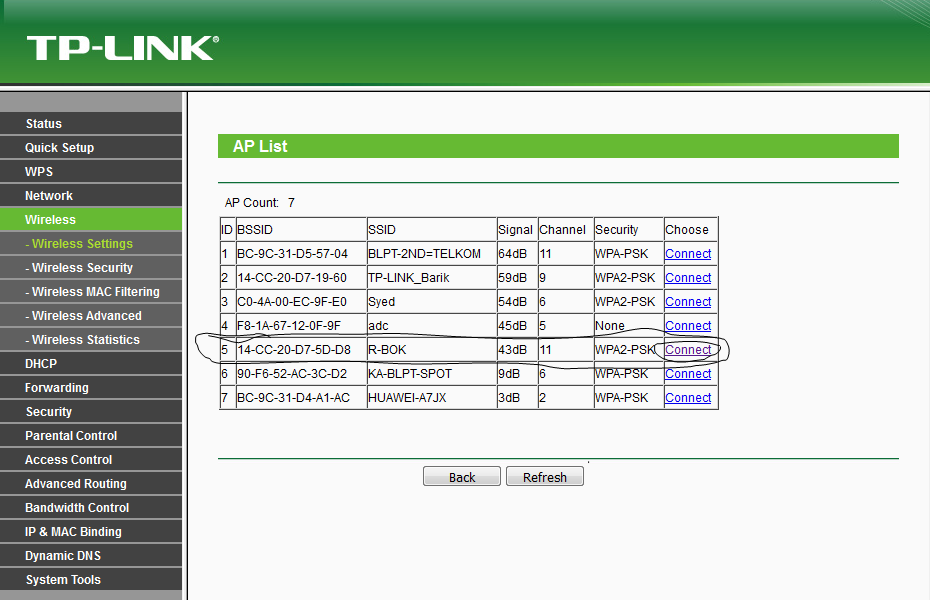Screen dimensions: 930x600
Task: Select BSSID 14-CC-20-D7-5D-D8 cell
Action: click(x=301, y=350)
